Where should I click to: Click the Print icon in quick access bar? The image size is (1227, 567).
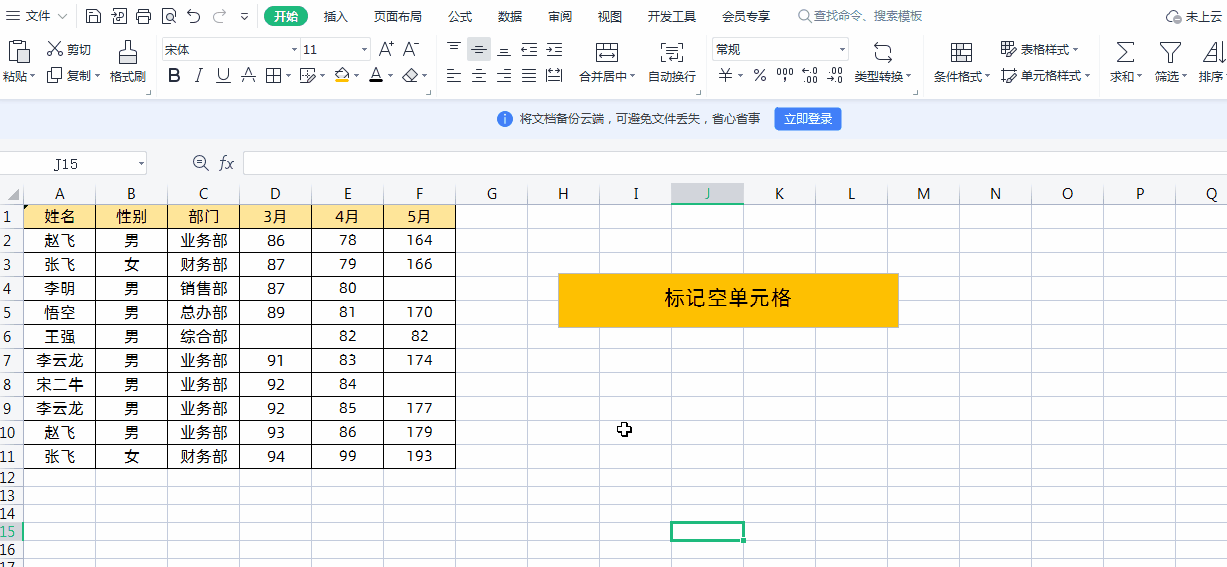click(x=143, y=16)
